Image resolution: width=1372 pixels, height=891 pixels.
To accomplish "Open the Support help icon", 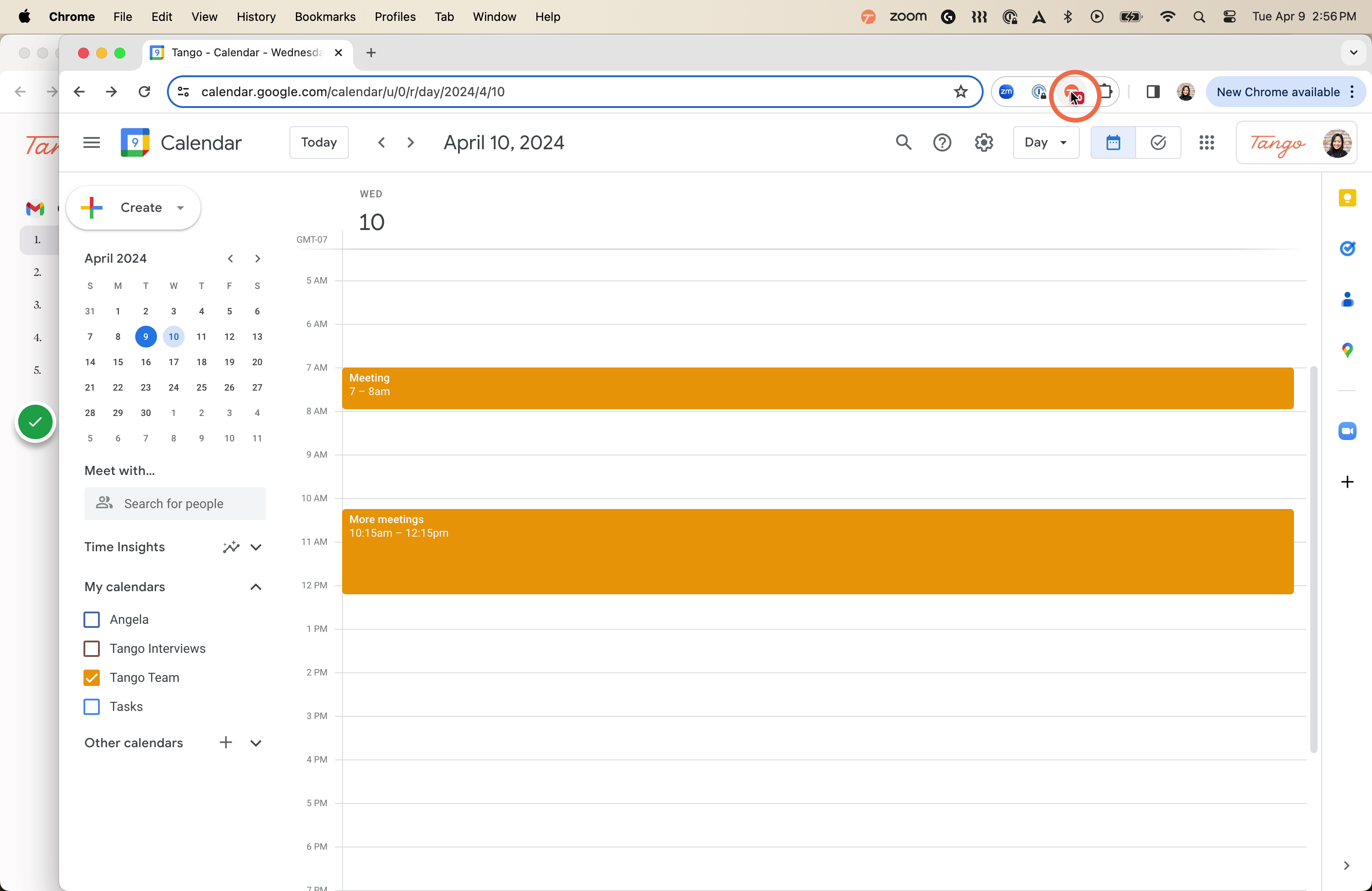I will tap(942, 142).
